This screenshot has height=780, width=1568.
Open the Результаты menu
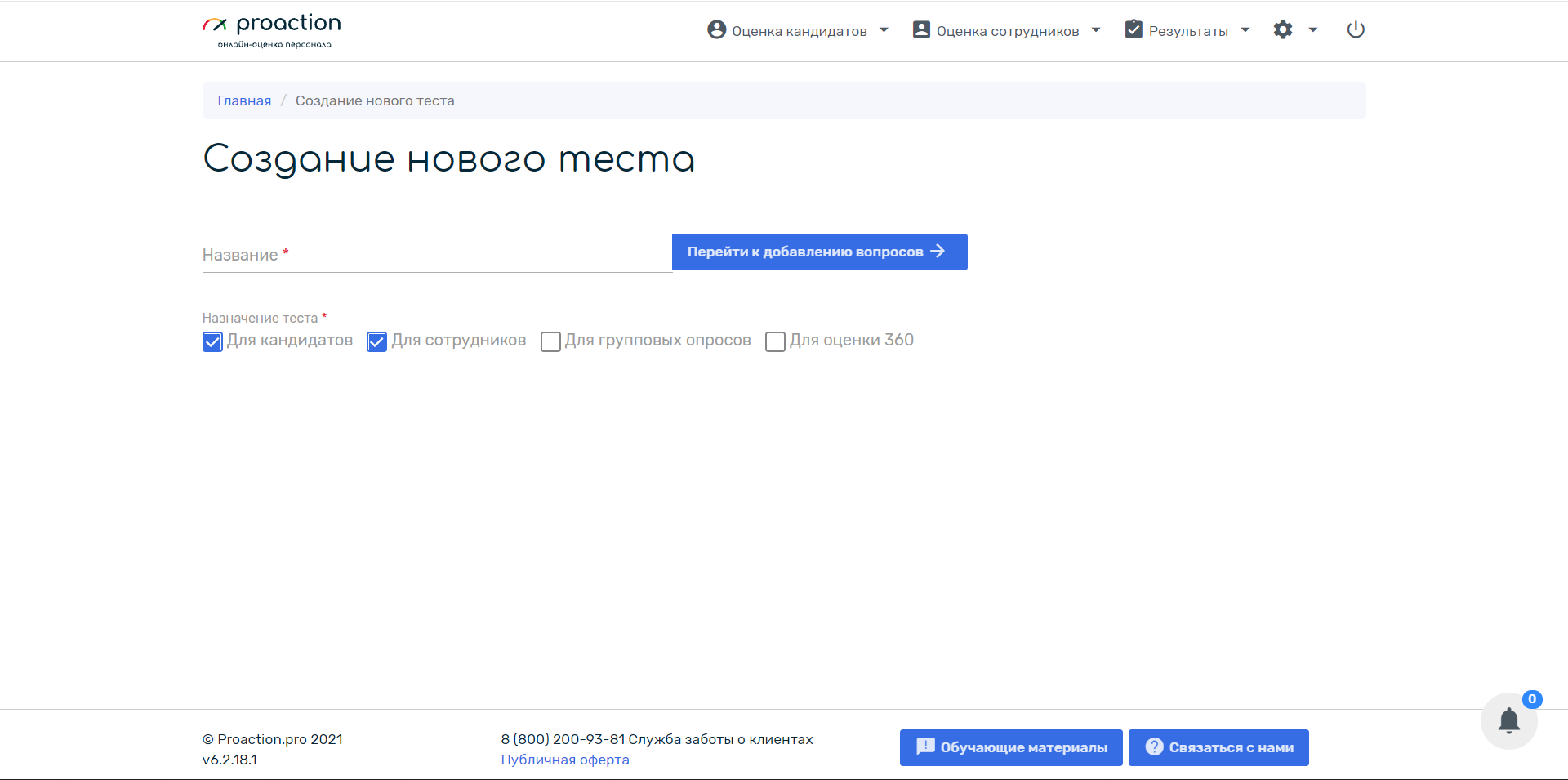tap(1187, 31)
